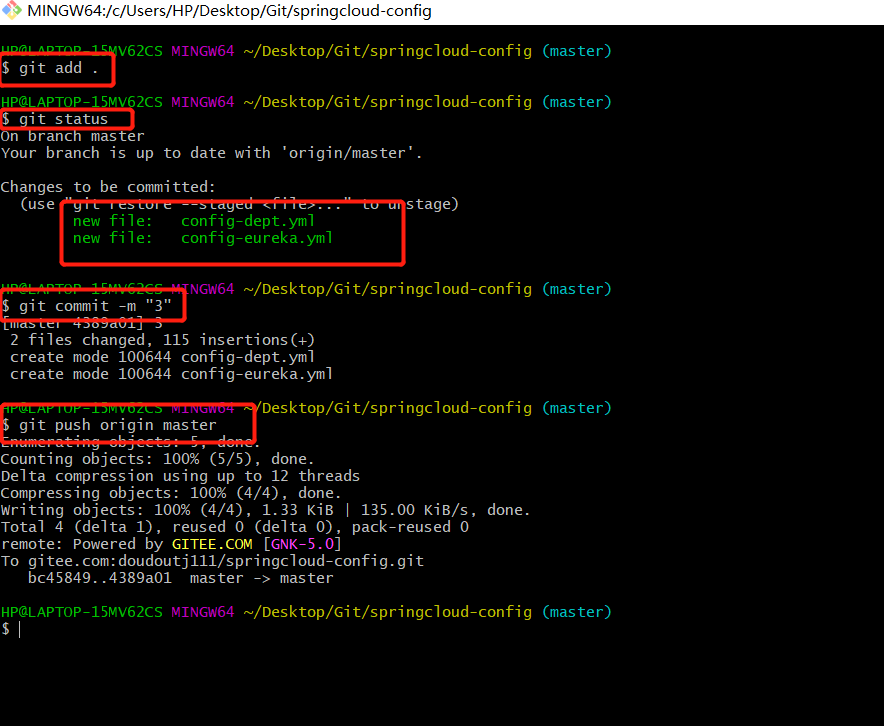884x726 pixels.
Task: Click the 'Total 4 (delta 1), reused 0' line
Action: [x=235, y=527]
